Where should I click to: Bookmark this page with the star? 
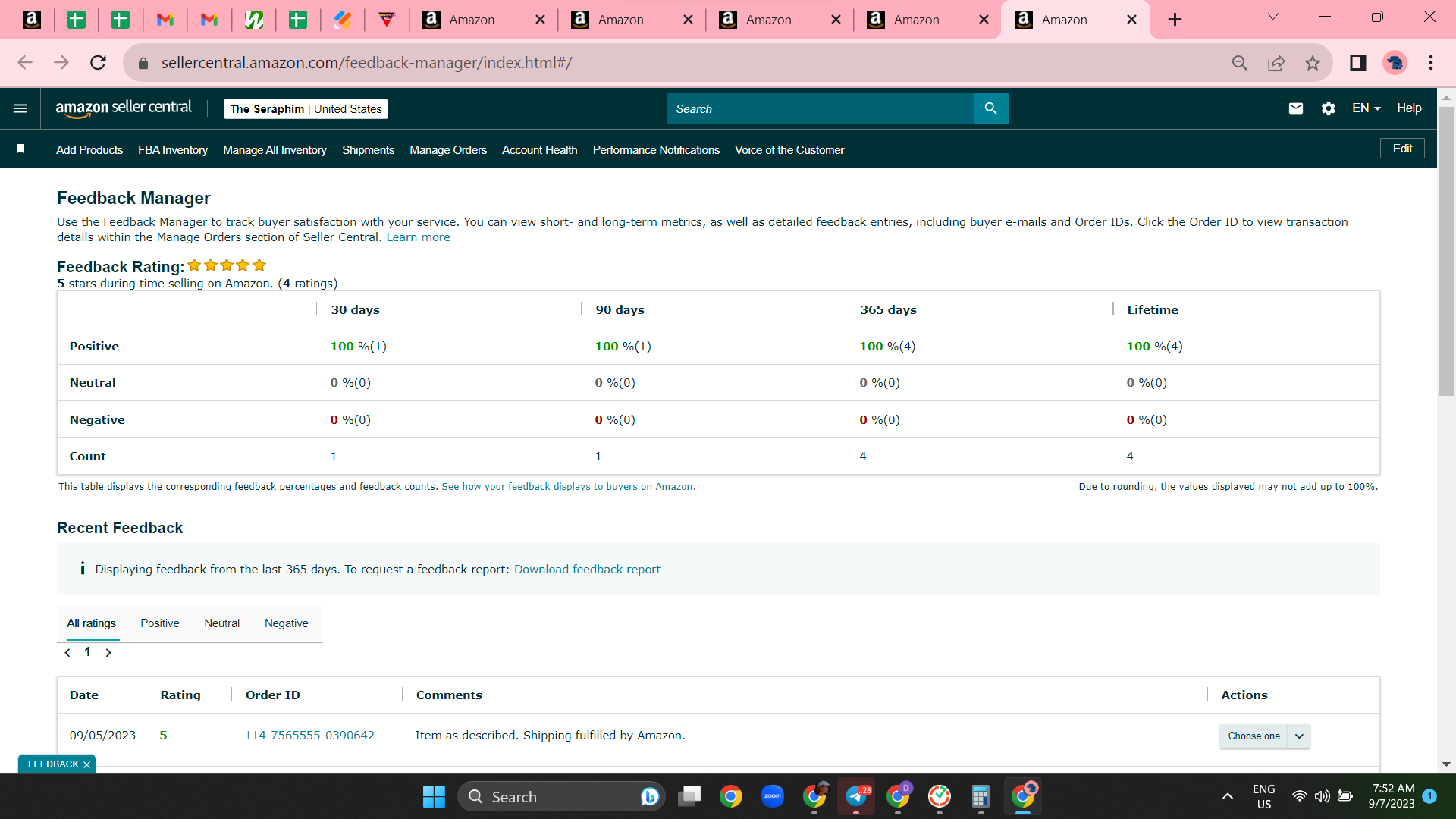tap(1313, 63)
